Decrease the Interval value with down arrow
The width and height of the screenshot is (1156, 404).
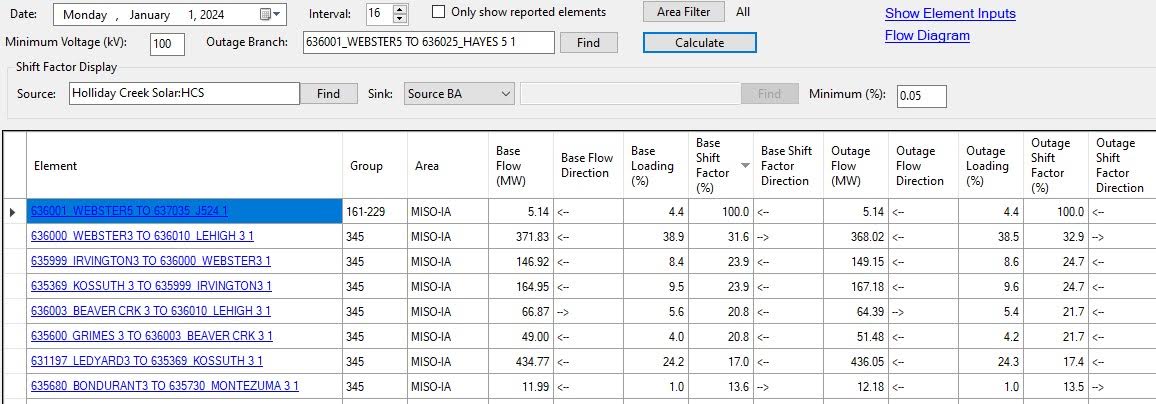[x=400, y=18]
